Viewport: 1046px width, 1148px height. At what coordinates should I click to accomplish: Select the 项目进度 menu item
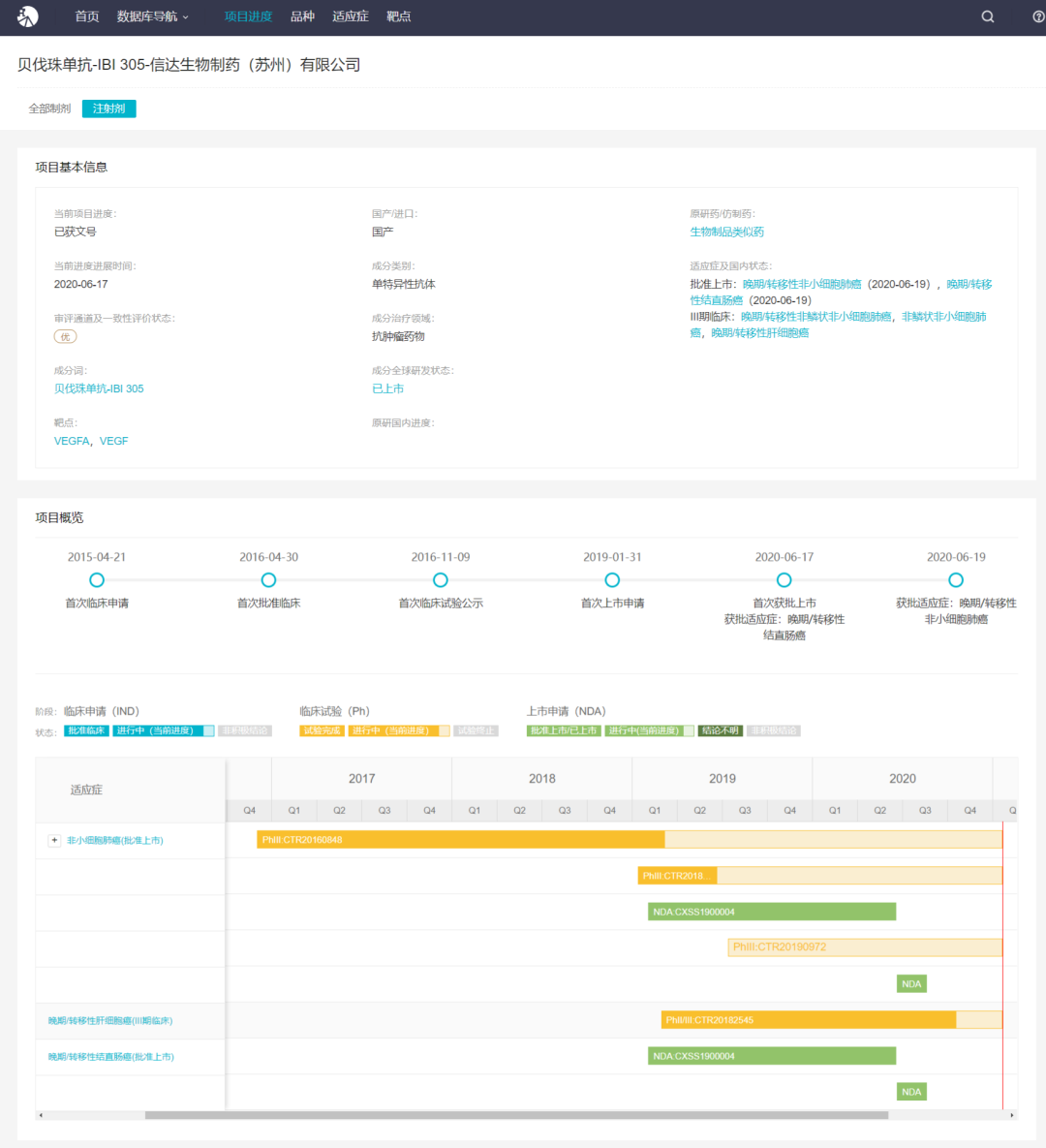point(248,16)
